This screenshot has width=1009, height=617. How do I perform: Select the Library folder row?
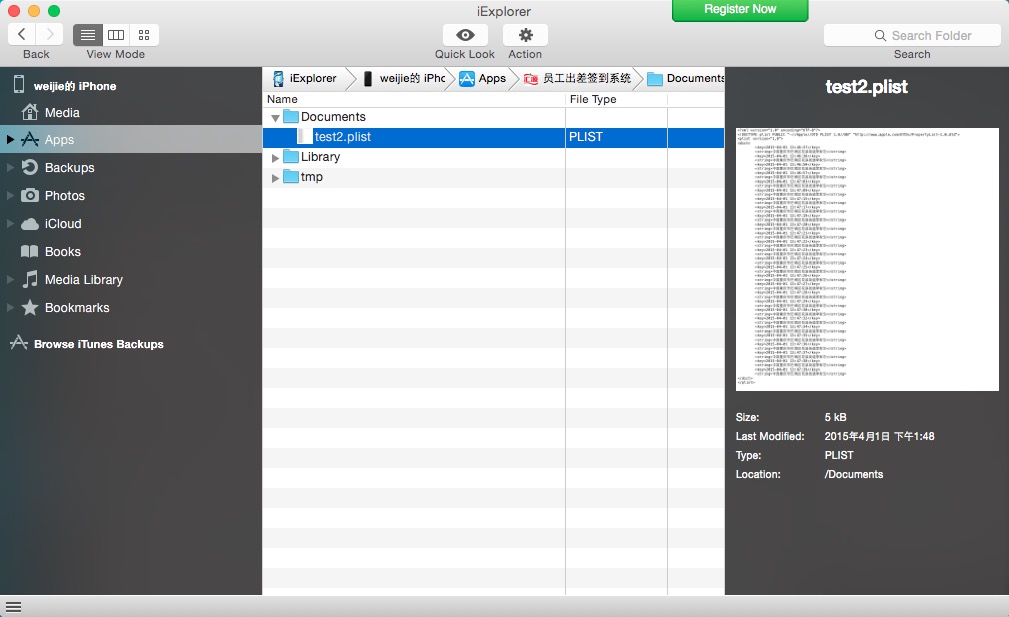(x=493, y=157)
